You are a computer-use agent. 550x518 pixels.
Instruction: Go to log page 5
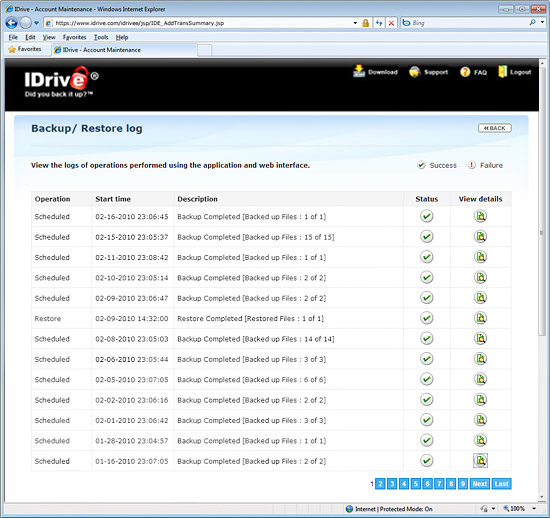click(x=416, y=484)
